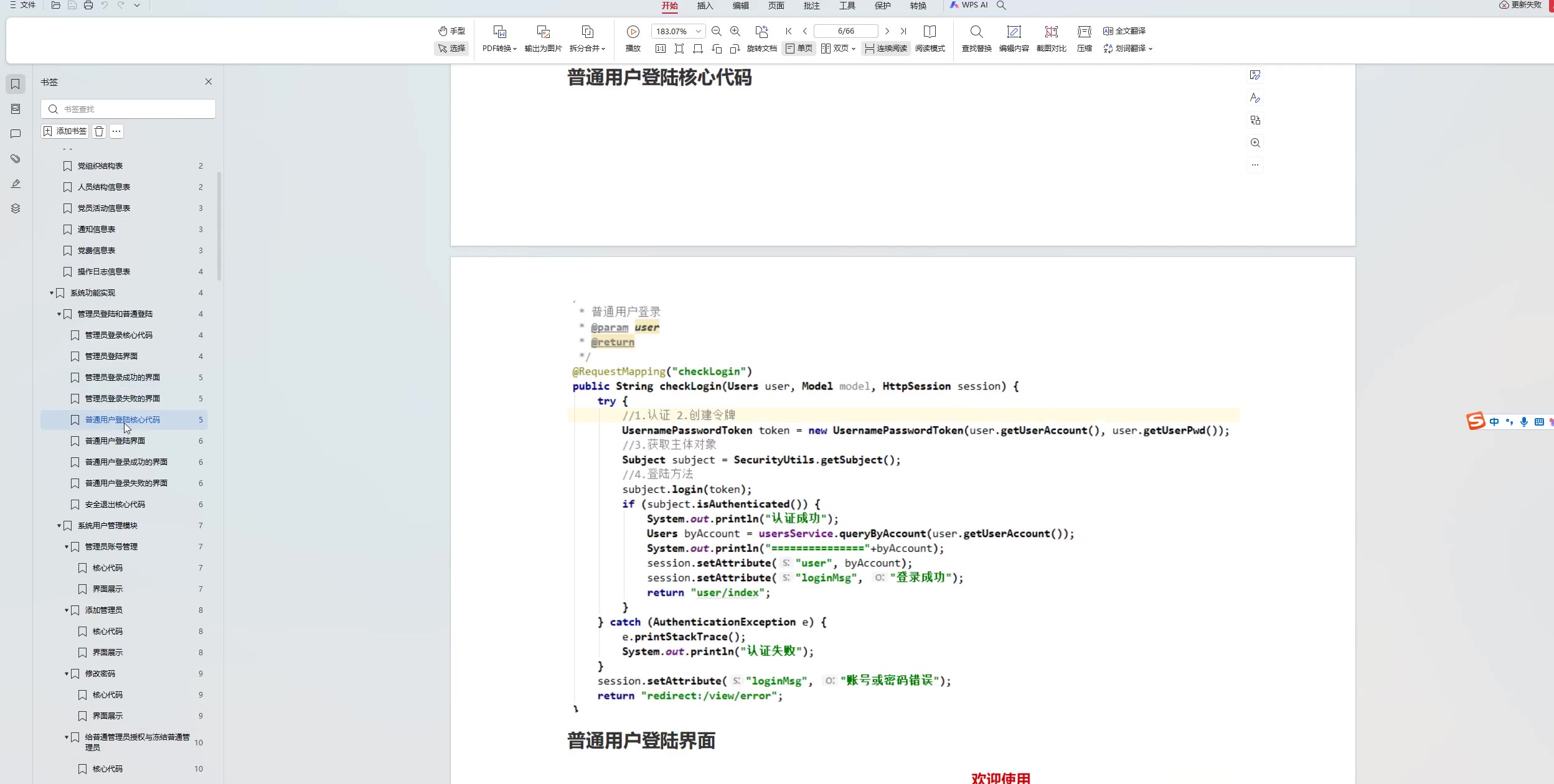
Task: Switch to Hand tool mode
Action: pos(451,30)
